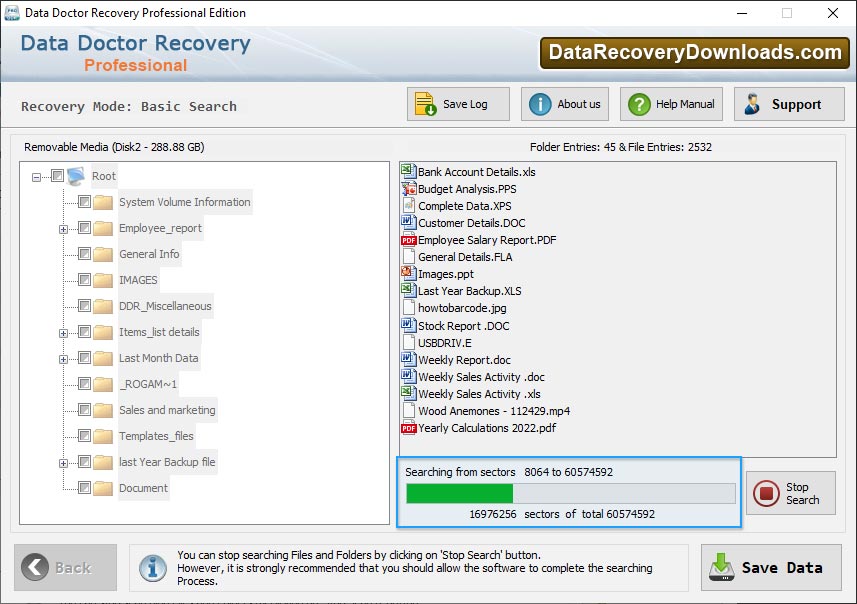Screen dimensions: 857x604
Task: Open the About us dialog
Action: (x=565, y=104)
